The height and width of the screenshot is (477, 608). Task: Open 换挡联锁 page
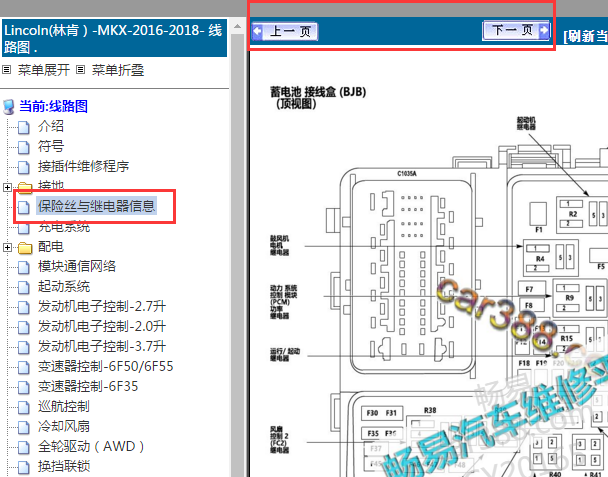pos(64,467)
